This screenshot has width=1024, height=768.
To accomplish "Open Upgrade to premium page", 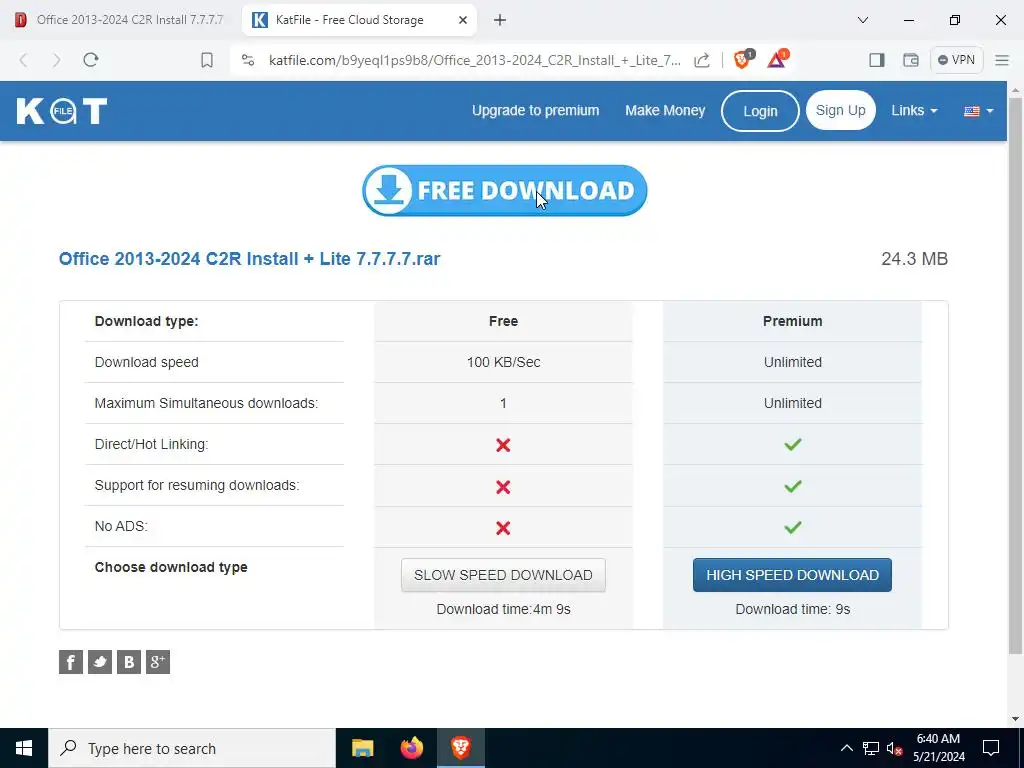I will tap(536, 110).
